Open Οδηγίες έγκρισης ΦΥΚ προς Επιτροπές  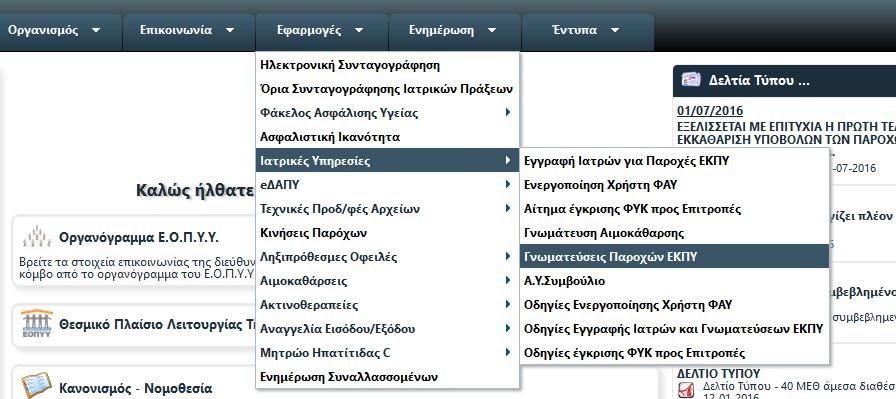click(x=674, y=353)
